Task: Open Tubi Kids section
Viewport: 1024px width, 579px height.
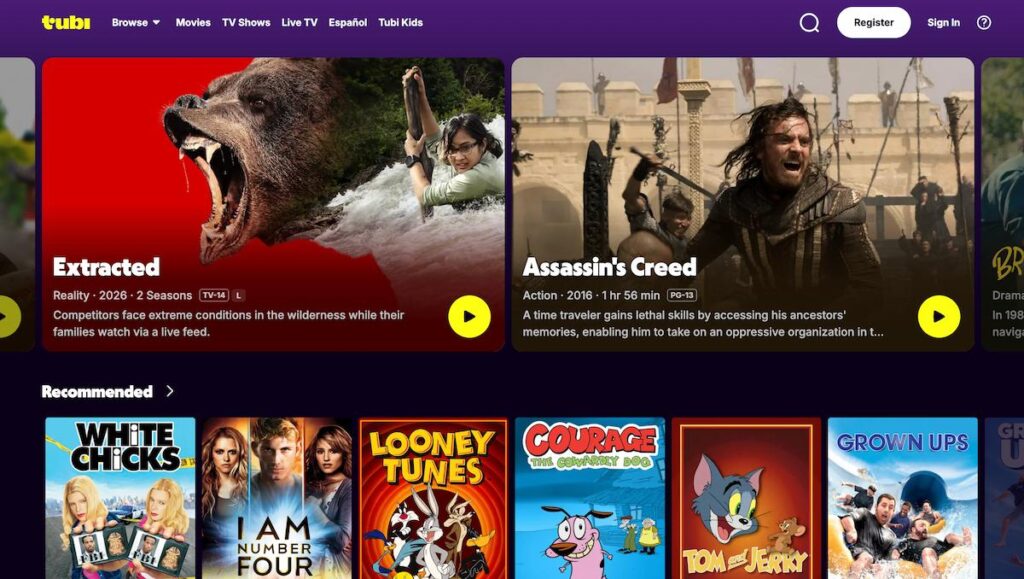Action: point(400,22)
